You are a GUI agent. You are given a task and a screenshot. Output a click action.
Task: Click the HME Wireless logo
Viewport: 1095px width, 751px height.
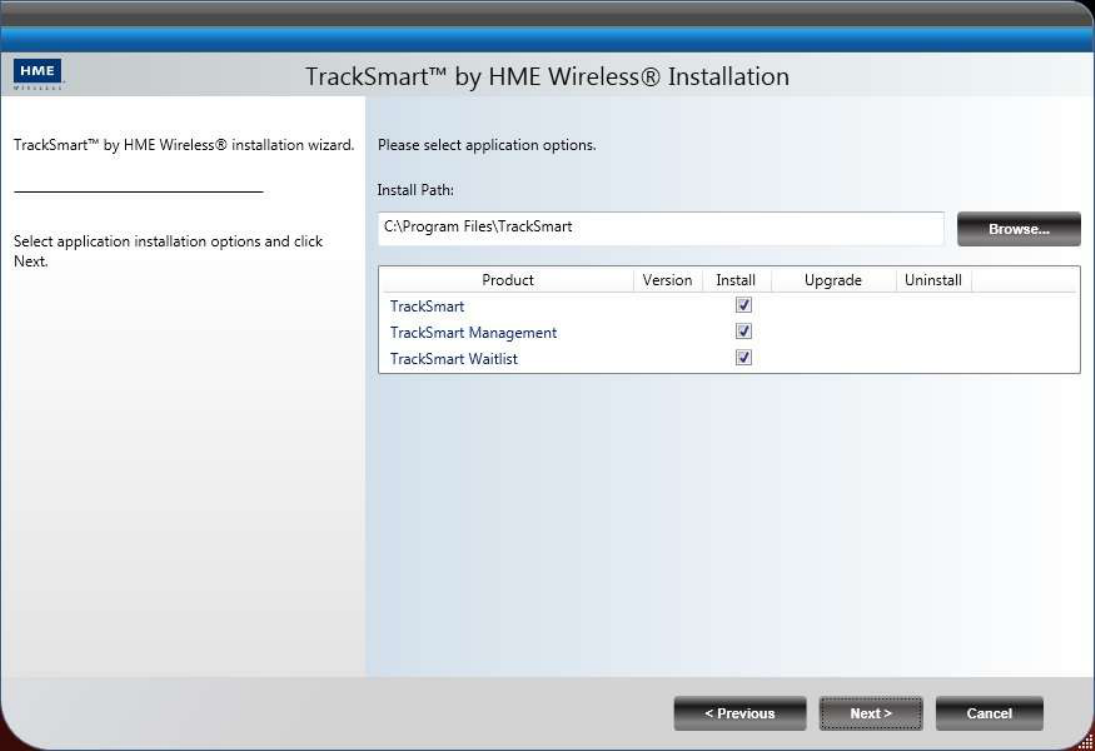point(38,73)
